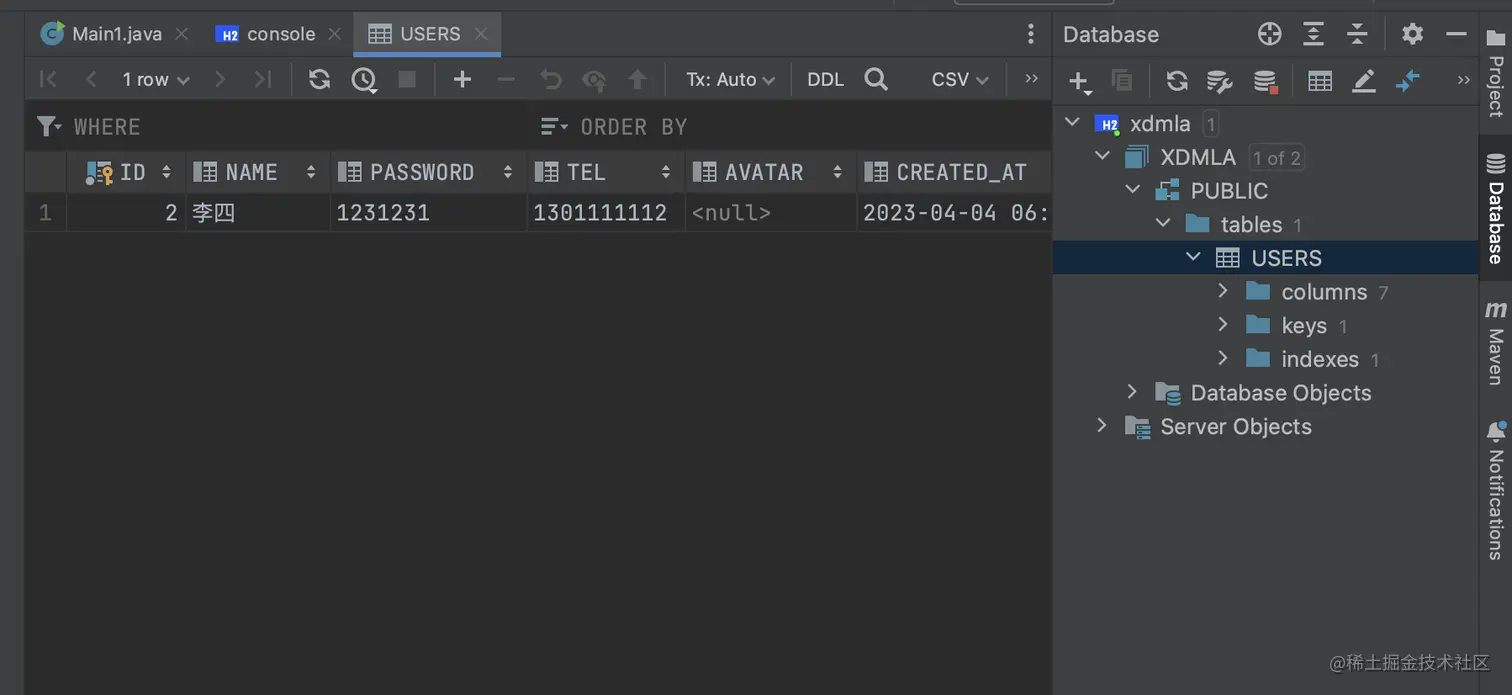The image size is (1512, 695).
Task: Collapse all nodes in Database panel
Action: [1357, 34]
